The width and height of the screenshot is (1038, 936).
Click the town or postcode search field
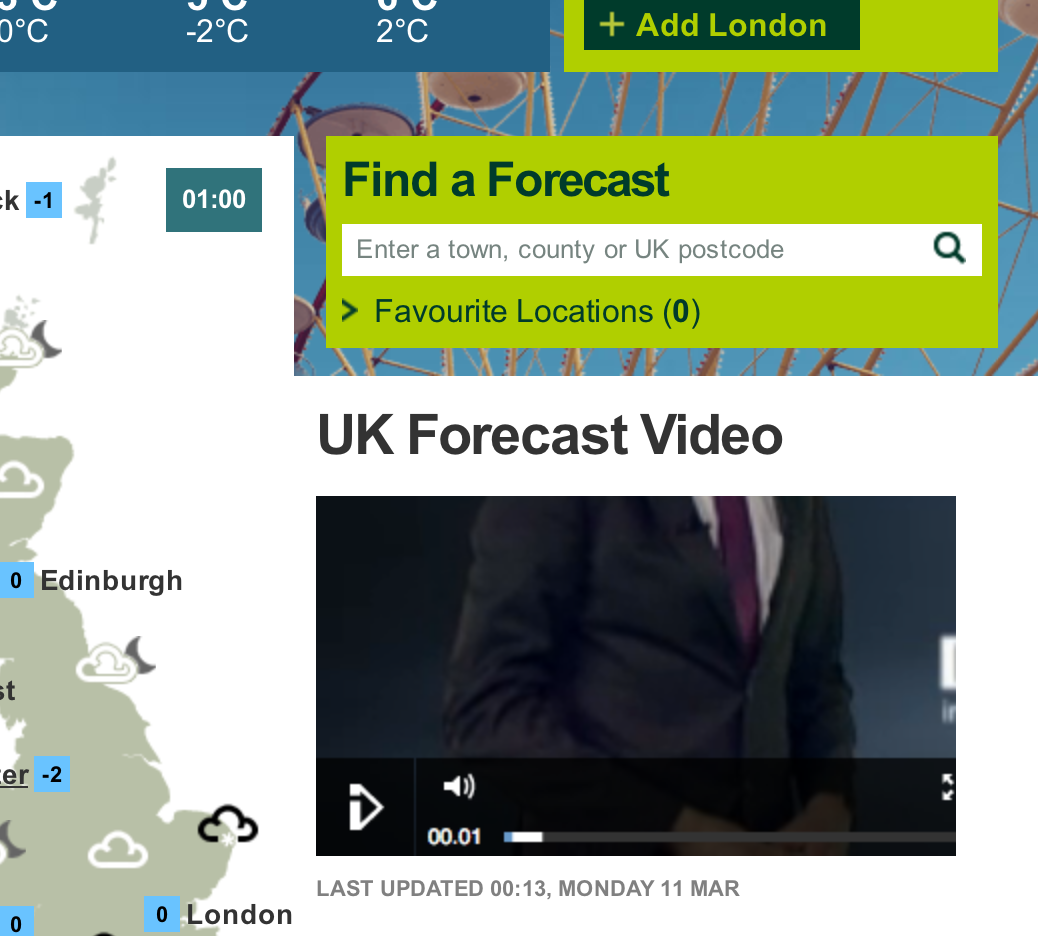[x=636, y=250]
